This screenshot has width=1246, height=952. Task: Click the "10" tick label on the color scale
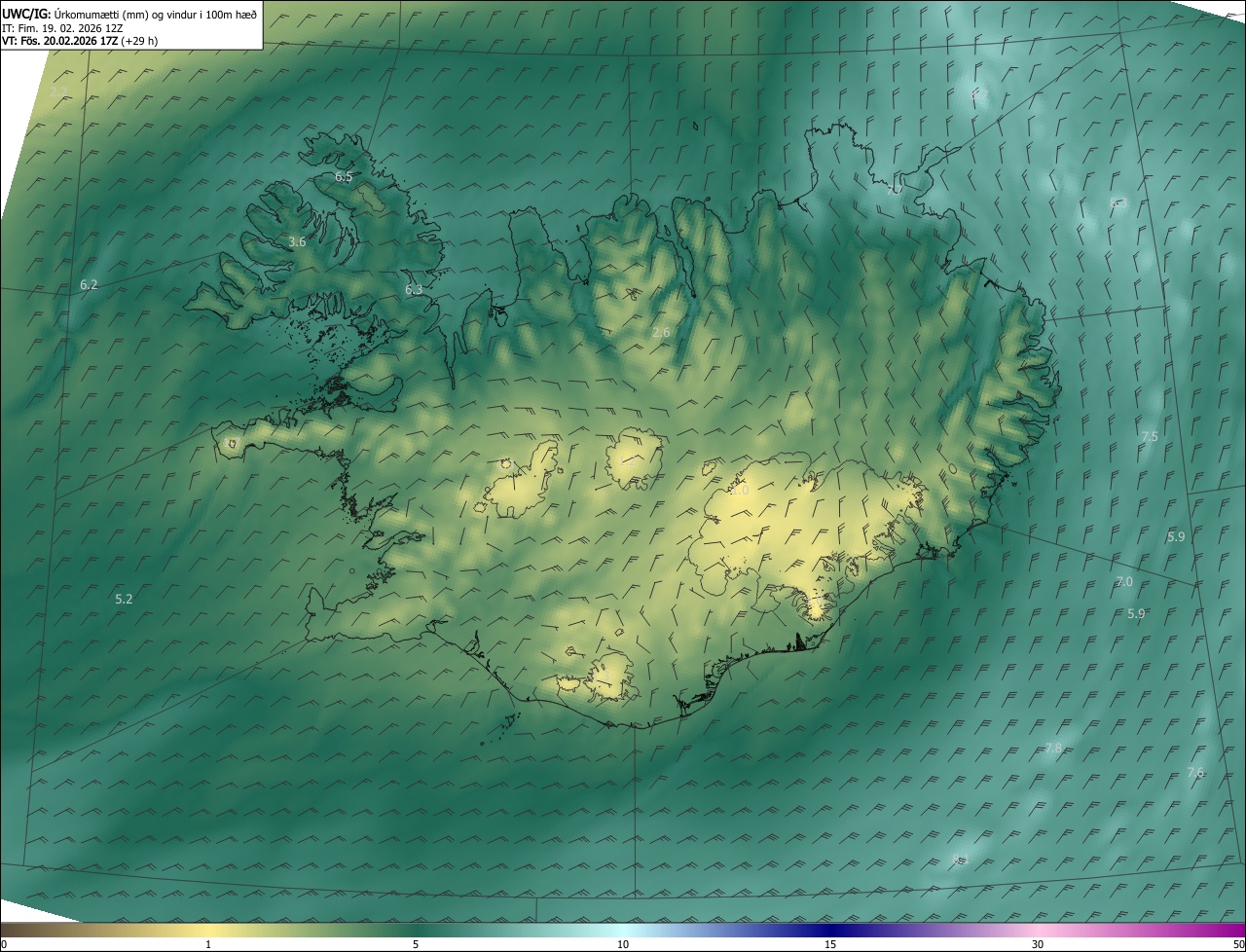pyautogui.click(x=623, y=944)
